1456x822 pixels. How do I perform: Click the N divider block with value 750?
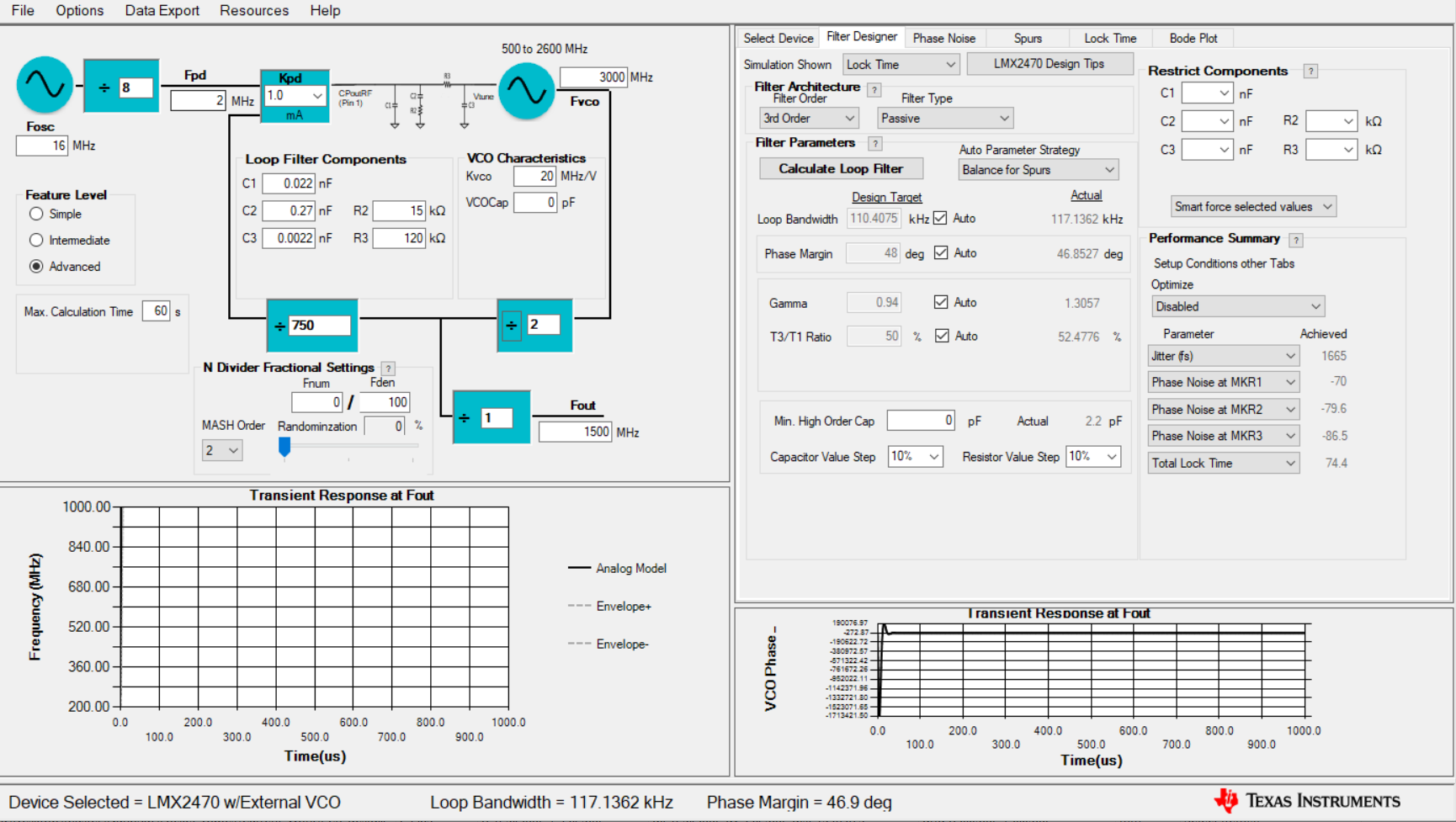[312, 326]
